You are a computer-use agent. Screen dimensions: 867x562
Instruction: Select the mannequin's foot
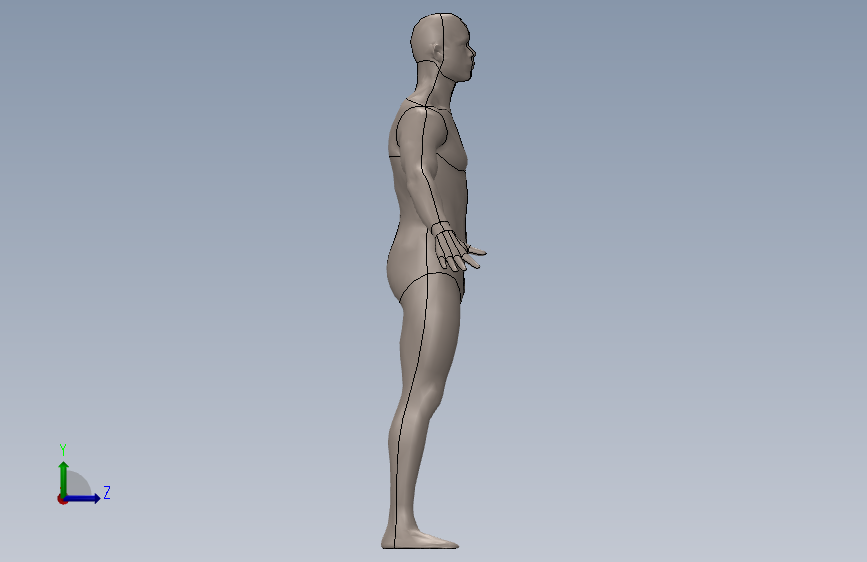(x=420, y=538)
